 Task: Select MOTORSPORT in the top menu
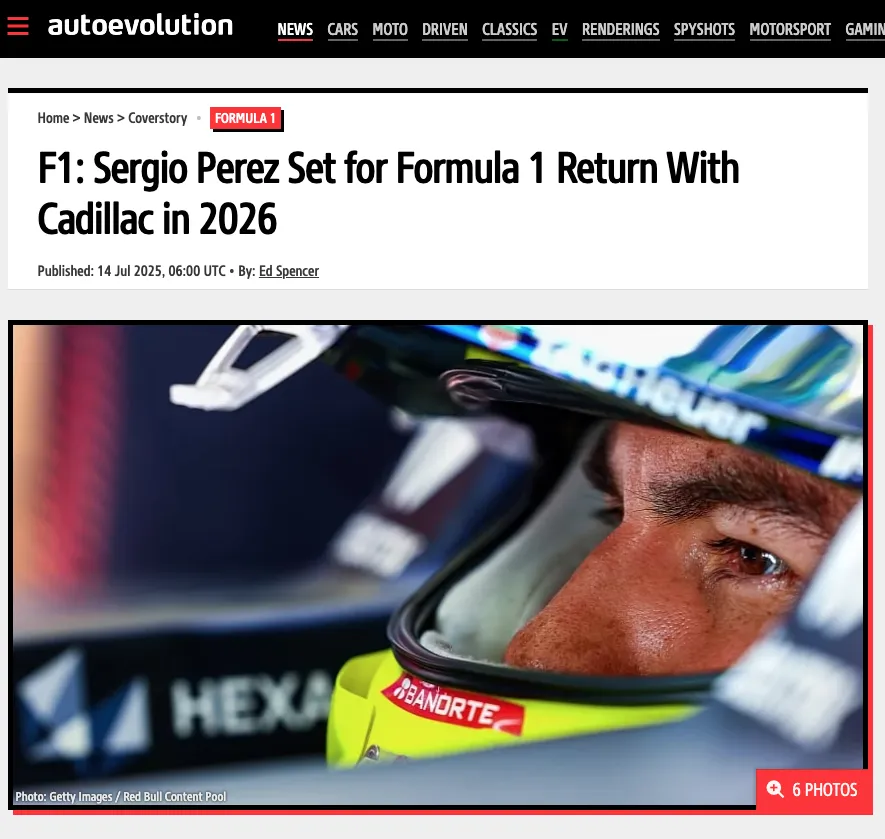[x=790, y=29]
